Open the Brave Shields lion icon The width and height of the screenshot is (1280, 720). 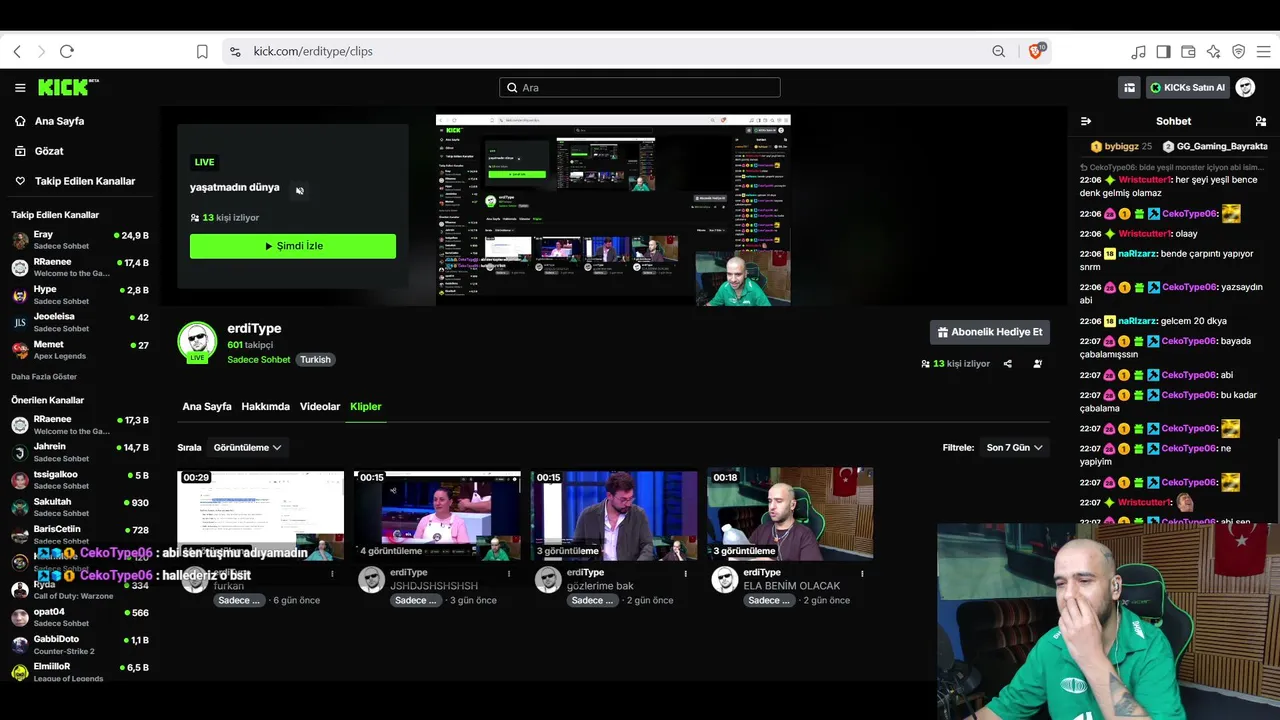tap(1036, 51)
